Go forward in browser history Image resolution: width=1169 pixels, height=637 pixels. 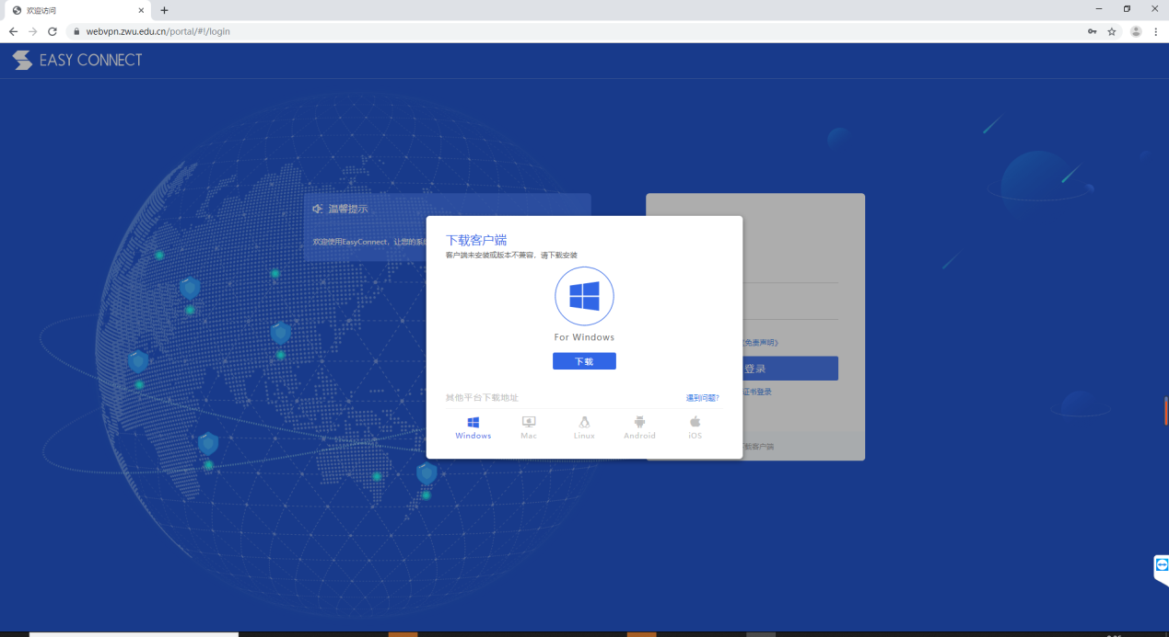tap(33, 31)
